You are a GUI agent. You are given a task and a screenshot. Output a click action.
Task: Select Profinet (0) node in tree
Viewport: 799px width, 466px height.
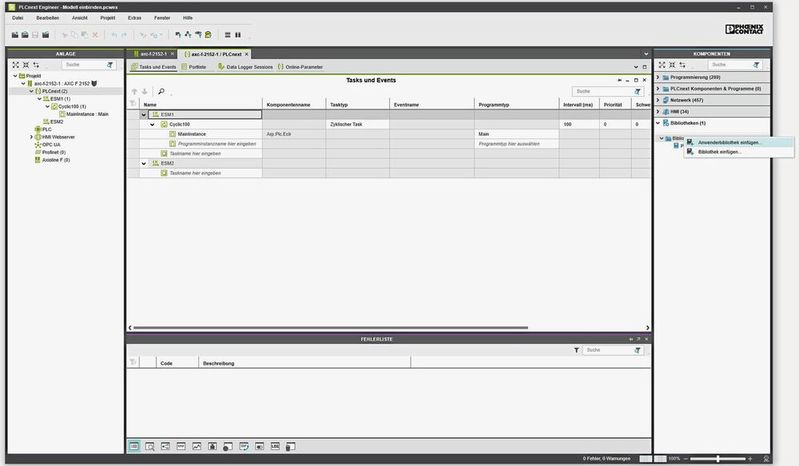coord(50,152)
